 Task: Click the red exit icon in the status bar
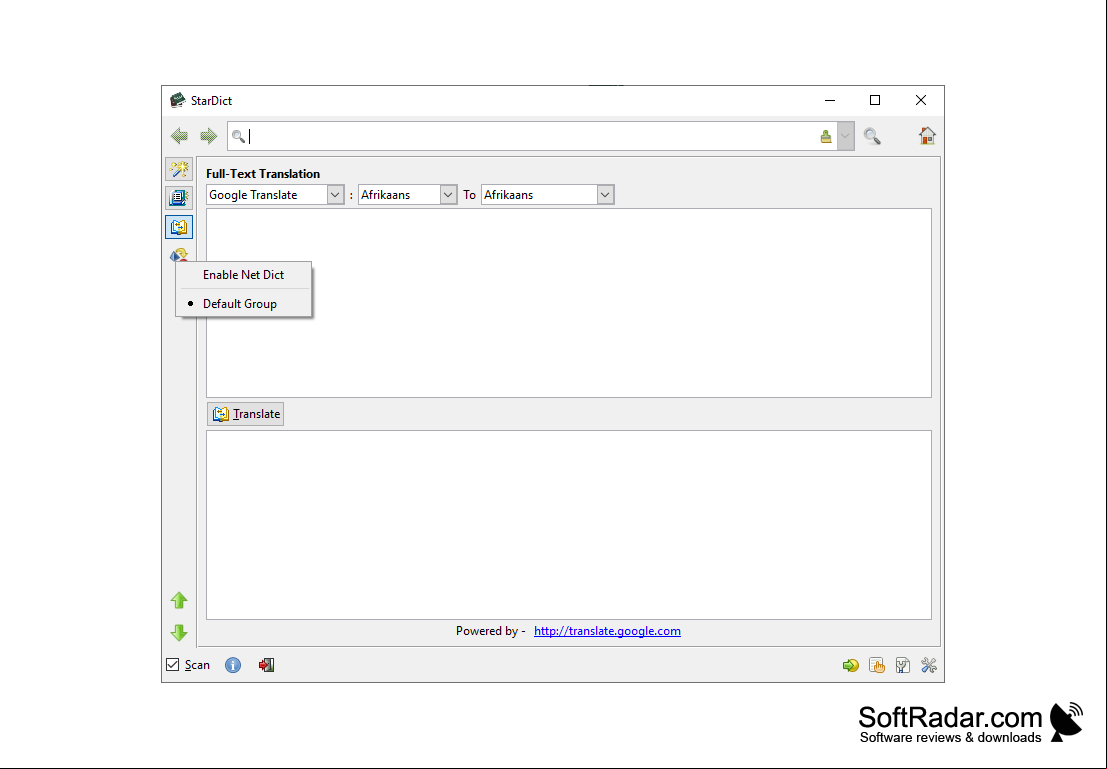pyautogui.click(x=266, y=665)
